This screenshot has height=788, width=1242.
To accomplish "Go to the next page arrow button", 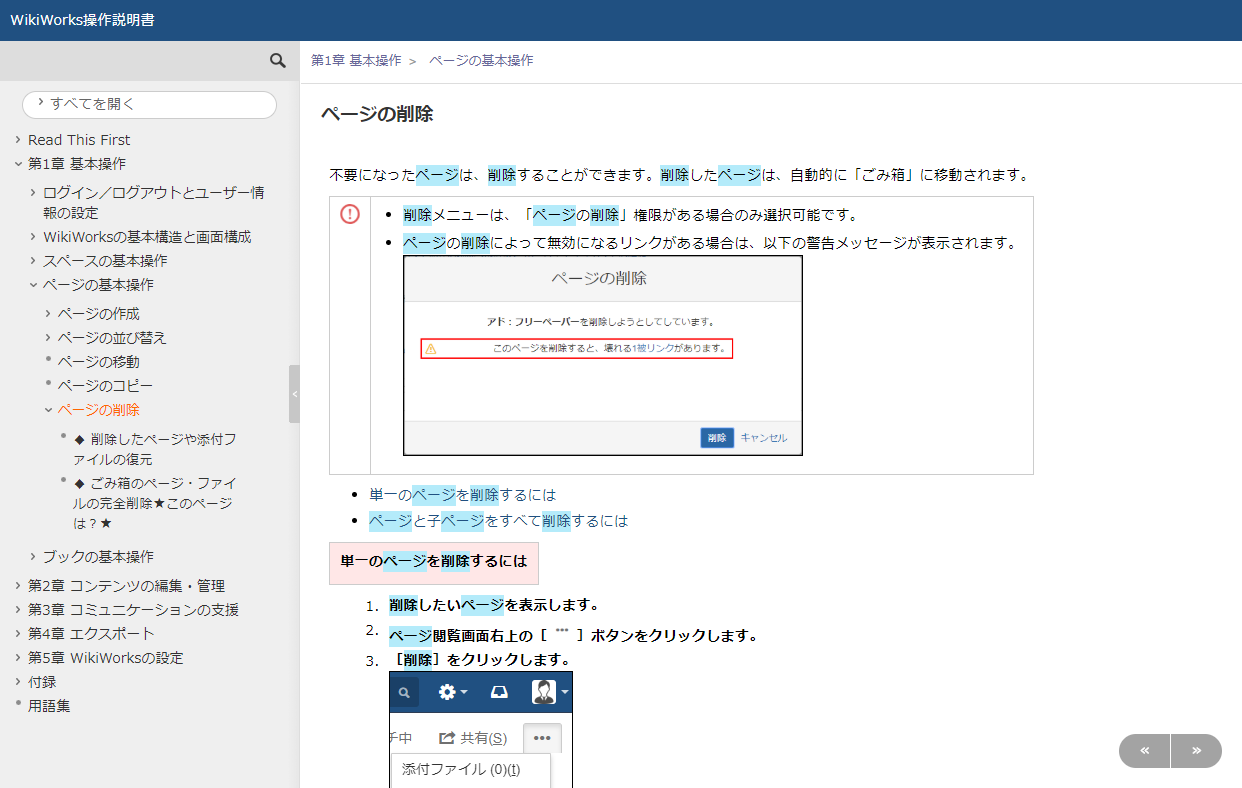I will 1196,751.
